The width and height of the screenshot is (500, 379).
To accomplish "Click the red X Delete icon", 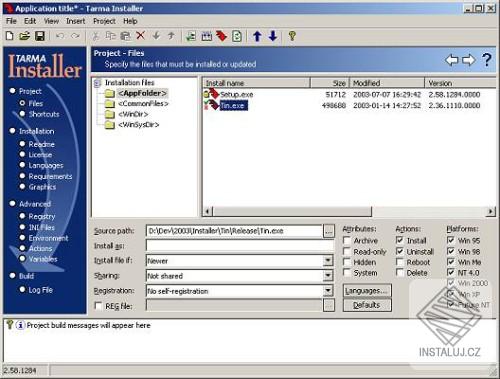I will pyautogui.click(x=141, y=35).
